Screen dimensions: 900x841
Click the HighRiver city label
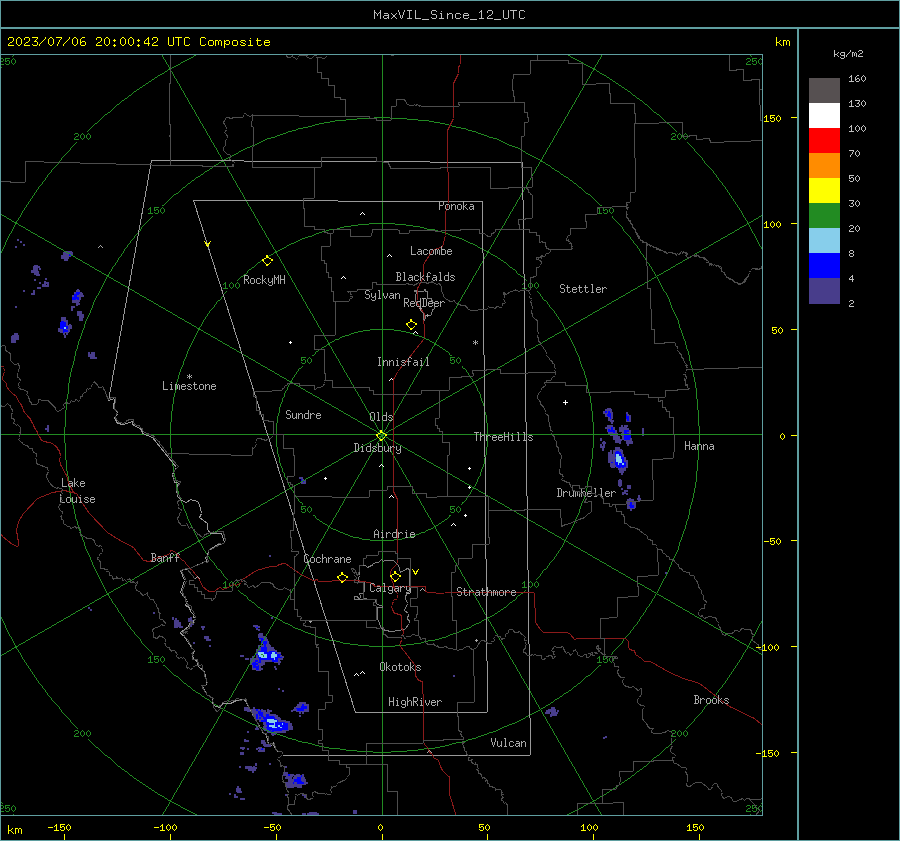(x=415, y=702)
